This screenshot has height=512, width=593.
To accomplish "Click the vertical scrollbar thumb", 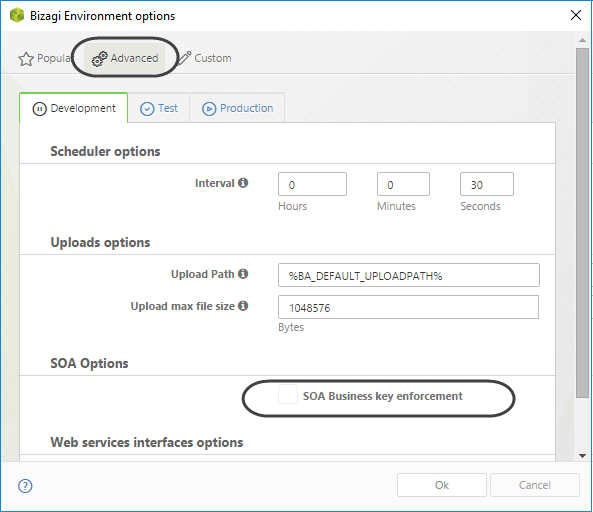I will (x=582, y=223).
